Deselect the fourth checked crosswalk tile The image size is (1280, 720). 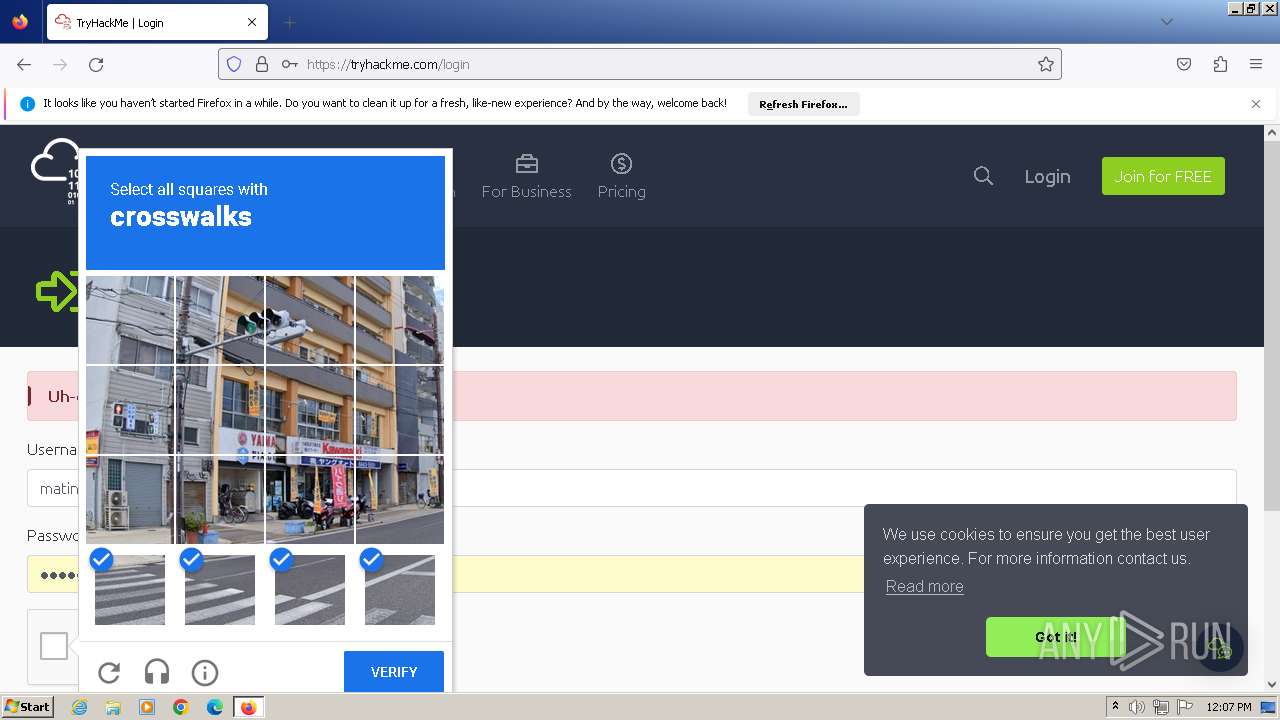pos(400,590)
